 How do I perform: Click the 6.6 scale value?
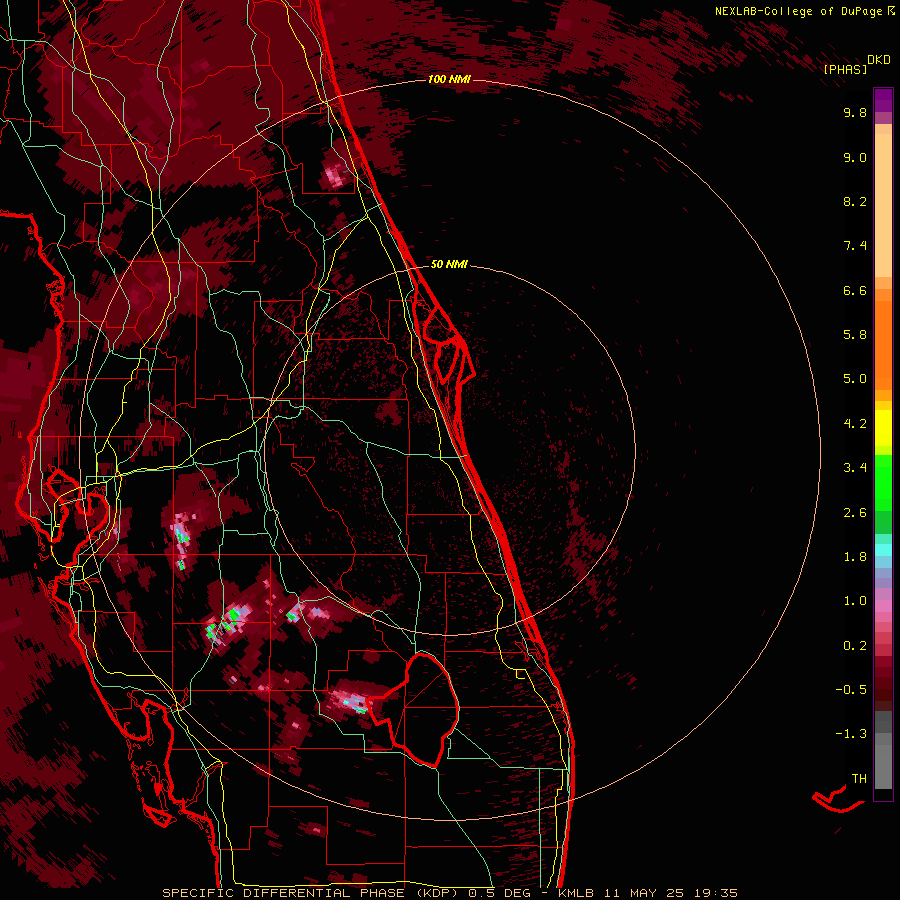point(855,290)
